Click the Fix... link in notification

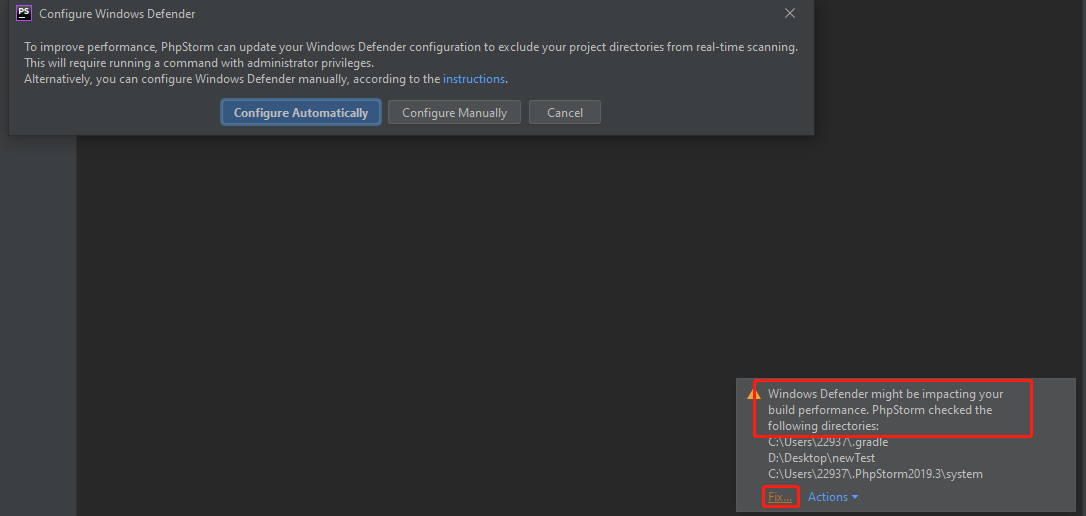point(780,497)
